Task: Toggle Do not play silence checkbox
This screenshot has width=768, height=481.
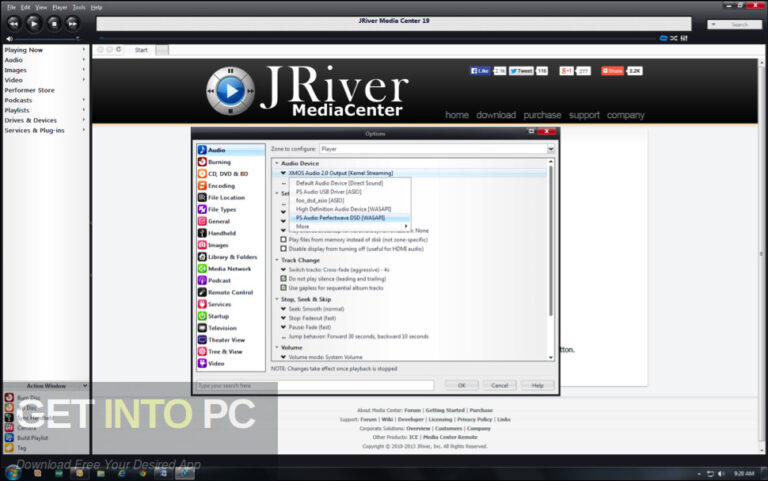Action: point(283,279)
